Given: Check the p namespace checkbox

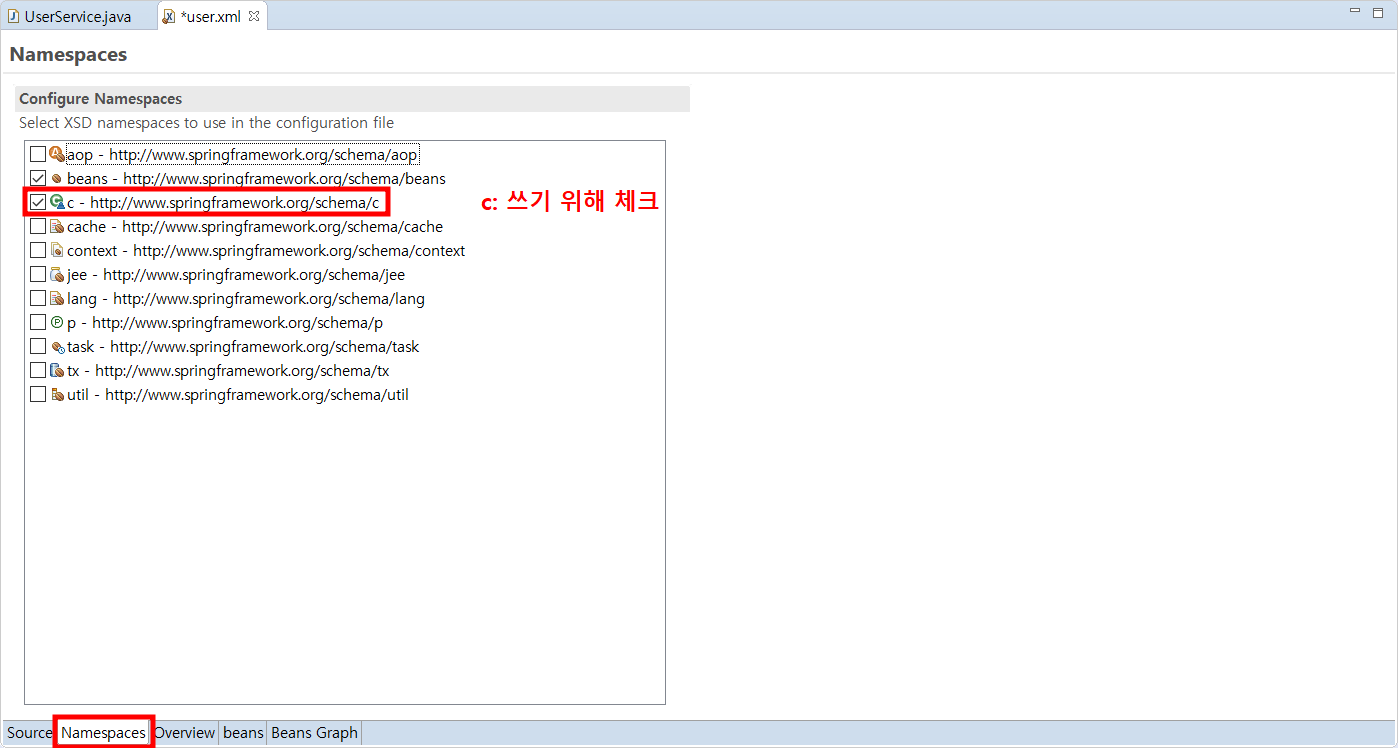Looking at the screenshot, I should (38, 323).
